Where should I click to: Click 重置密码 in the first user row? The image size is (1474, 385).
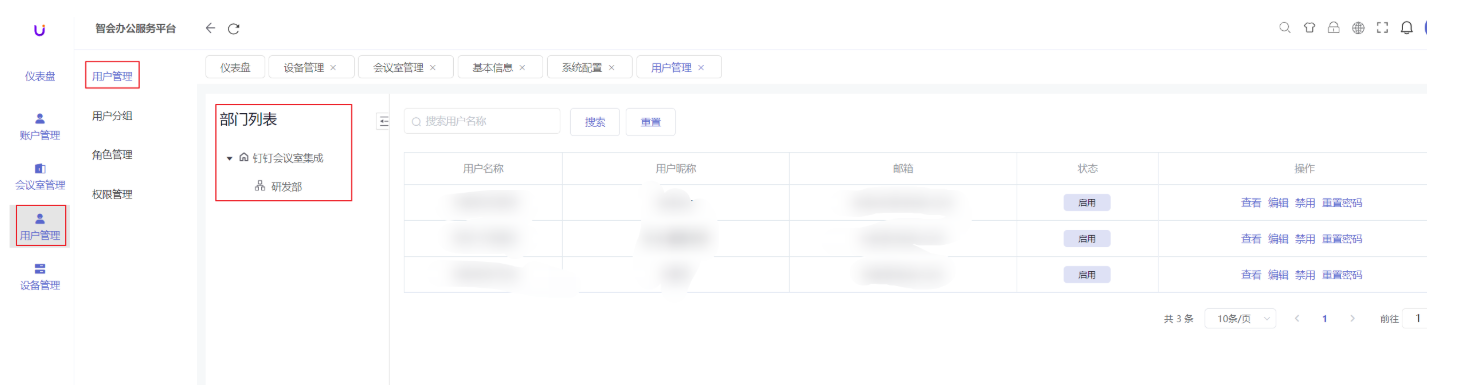click(1342, 203)
